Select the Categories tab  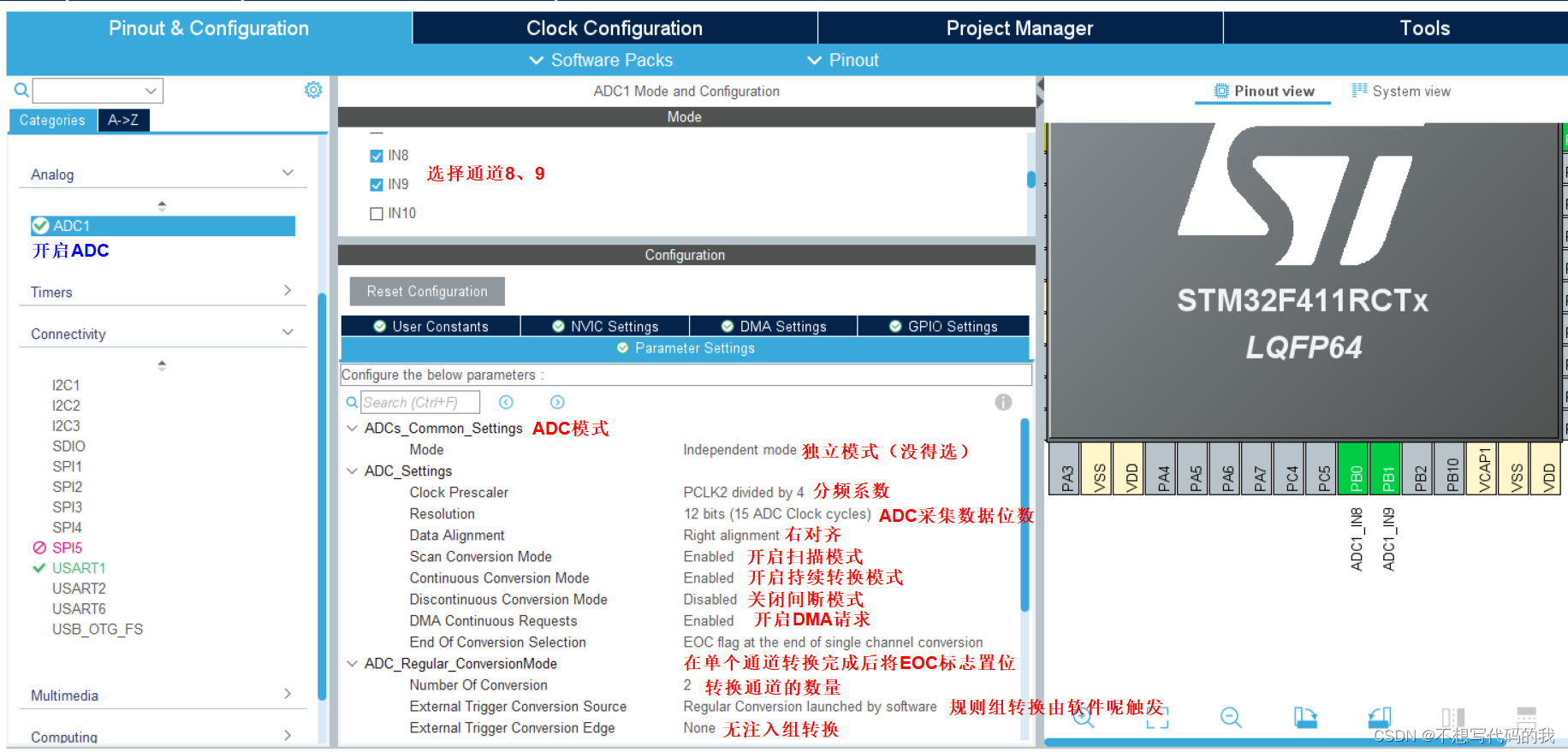point(52,121)
